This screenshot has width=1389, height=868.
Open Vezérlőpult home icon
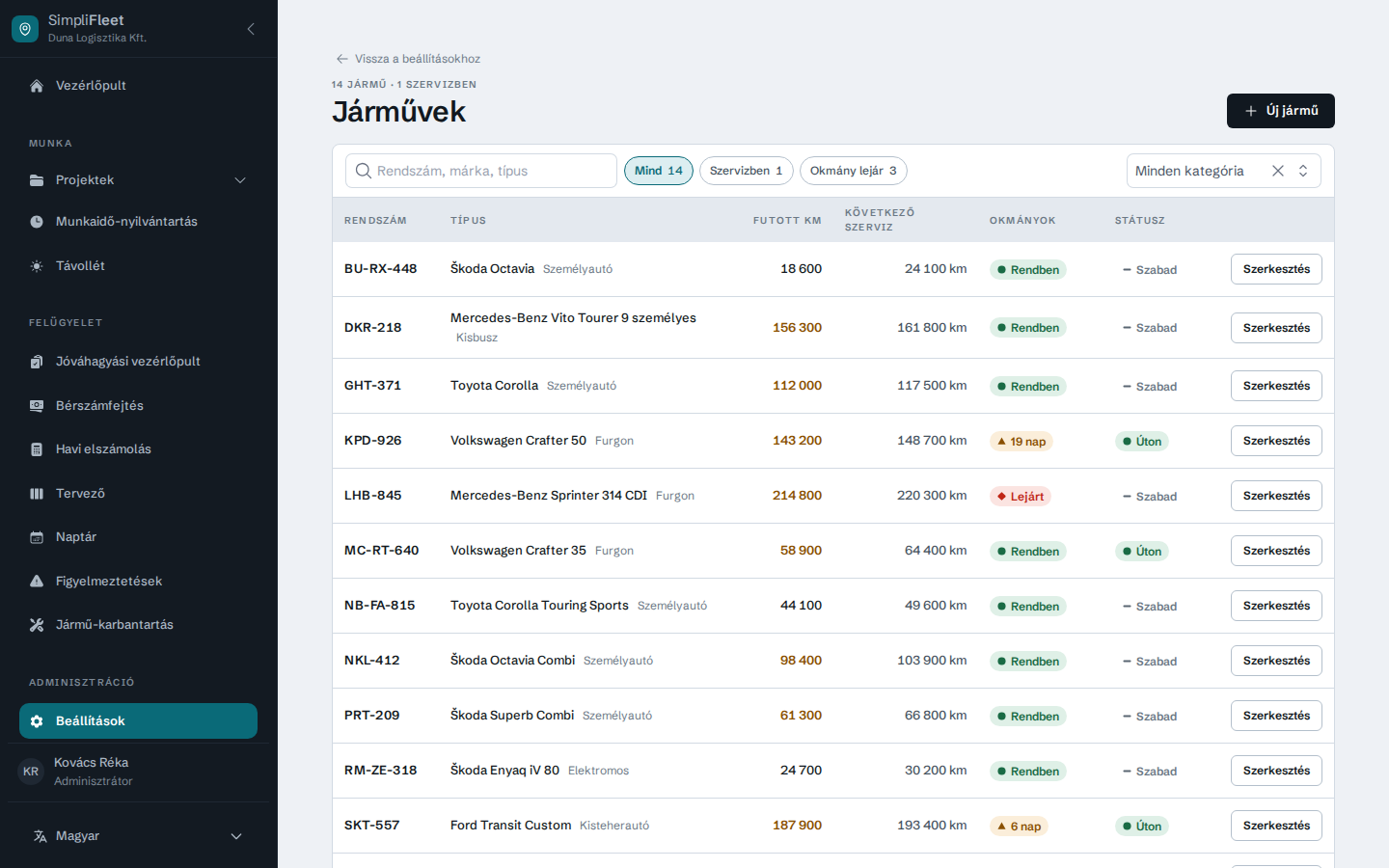[x=37, y=86]
